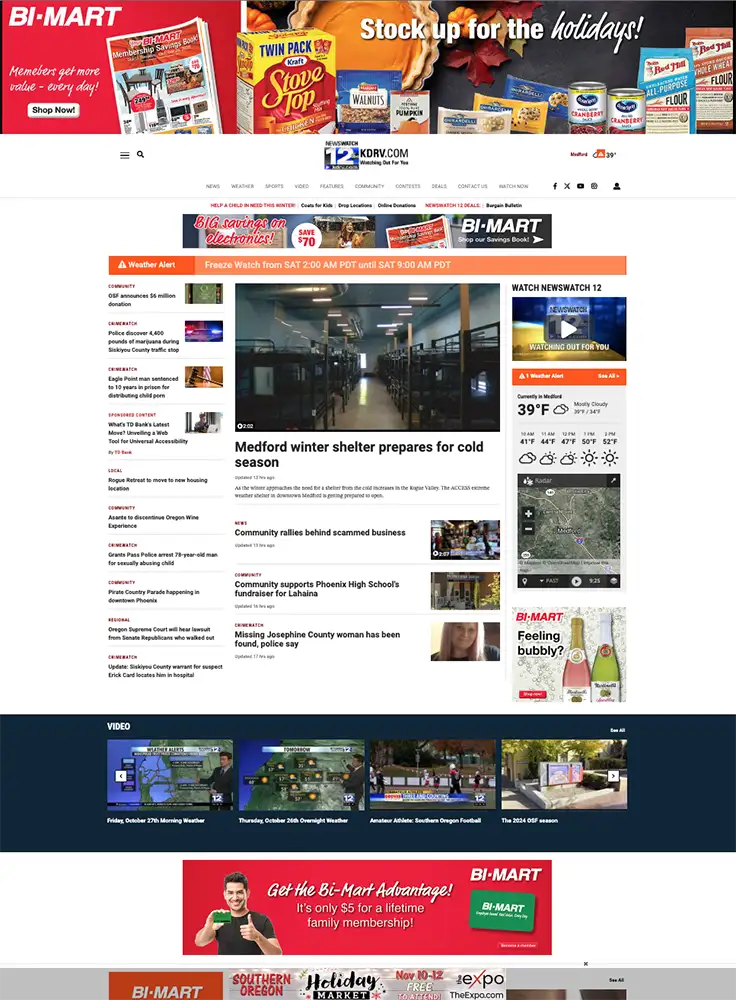Open the Freeze Watch weather alert banner
Screen dimensions: 736x1000
pyautogui.click(x=367, y=265)
